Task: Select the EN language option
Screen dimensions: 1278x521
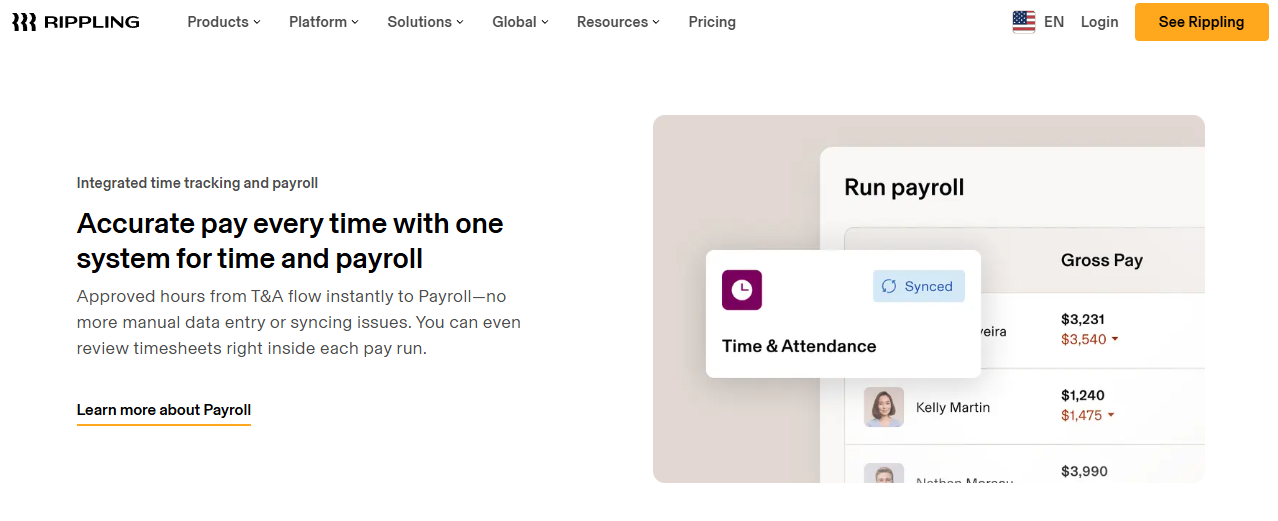Action: [1054, 22]
